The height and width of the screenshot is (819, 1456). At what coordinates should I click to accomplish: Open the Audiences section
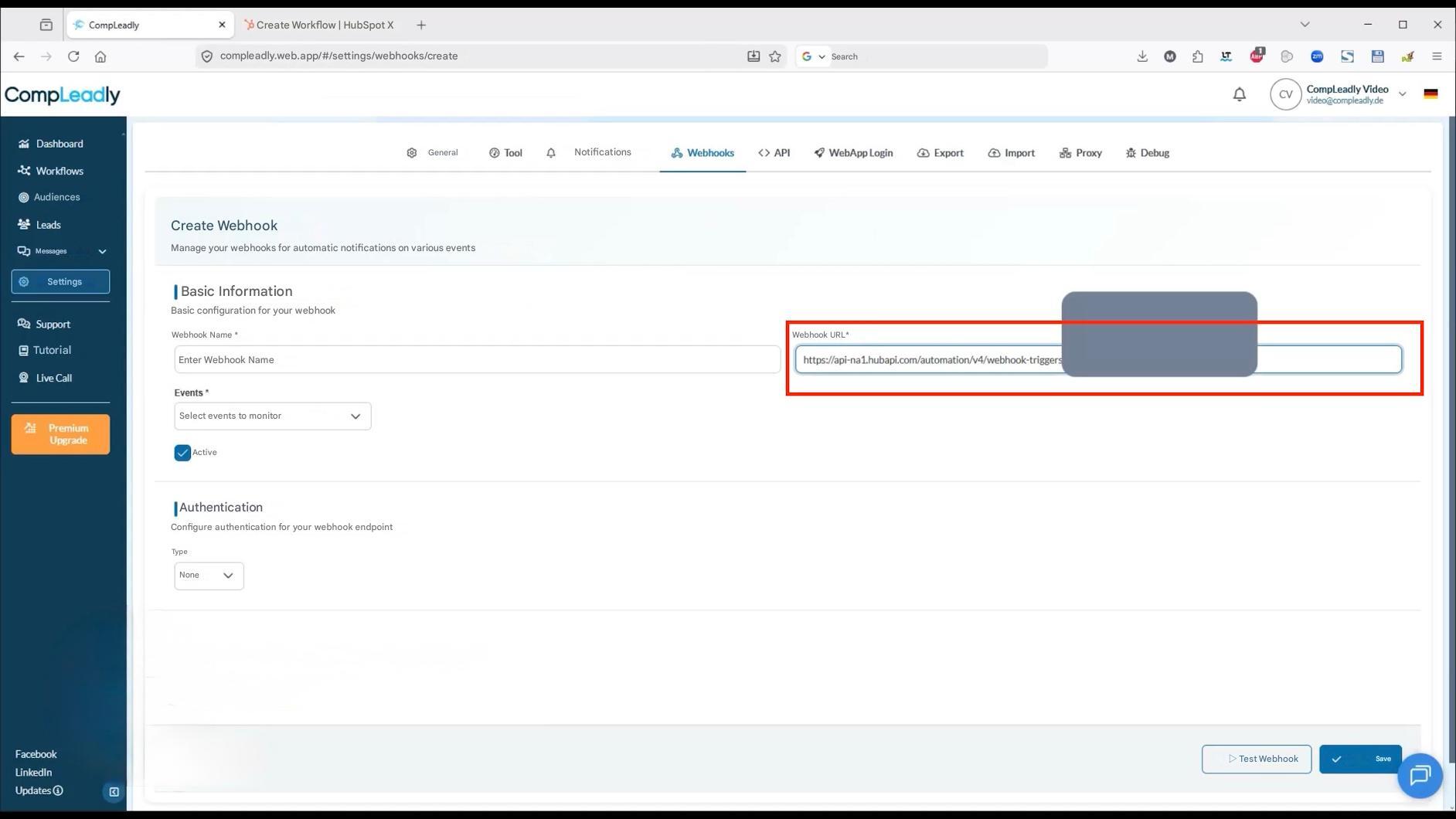[56, 197]
